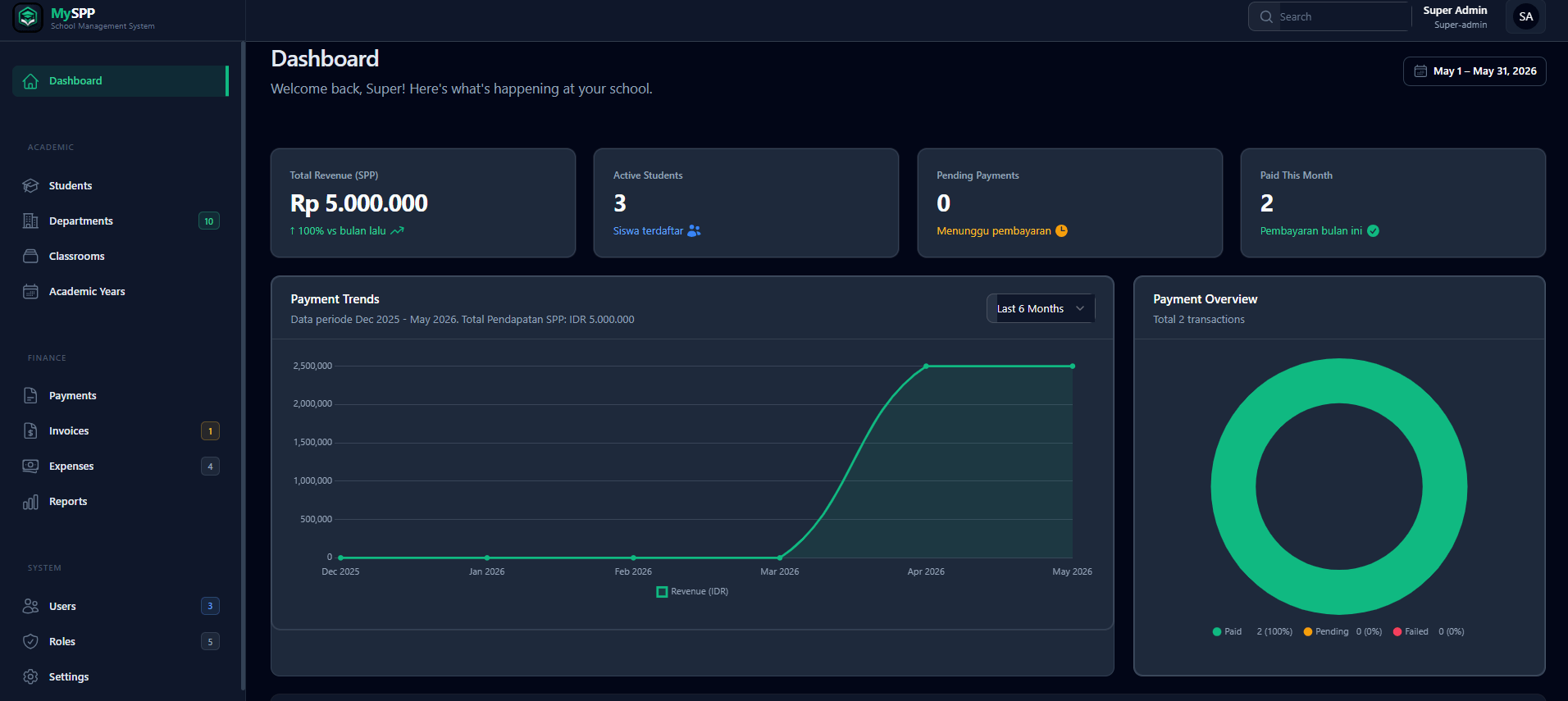This screenshot has width=1568, height=701.
Task: Click the Paid This Month count 2
Action: (x=1267, y=203)
